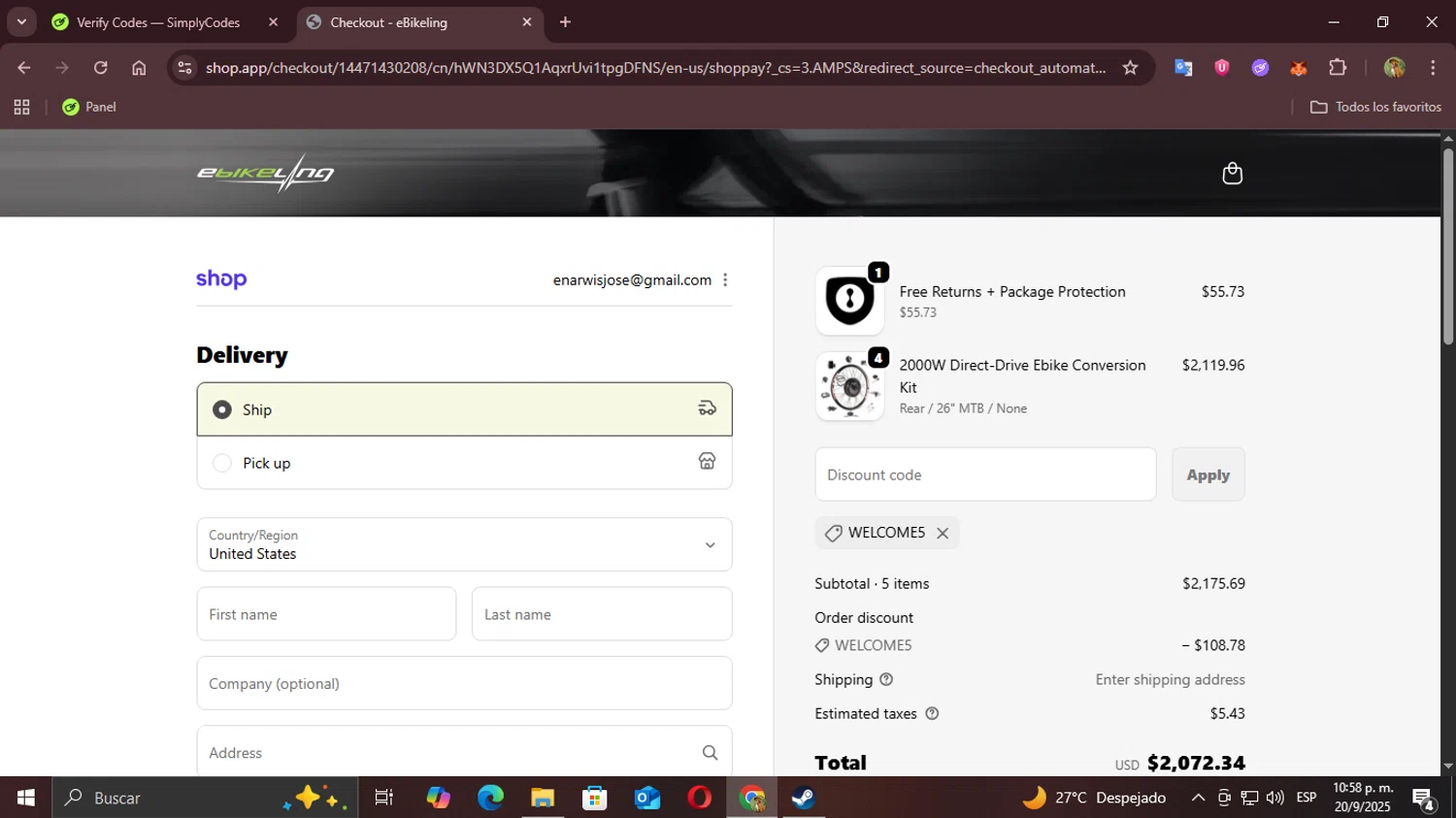The image size is (1456, 818).
Task: Open Todos los favoritos bookmarks folder
Action: coord(1375,107)
